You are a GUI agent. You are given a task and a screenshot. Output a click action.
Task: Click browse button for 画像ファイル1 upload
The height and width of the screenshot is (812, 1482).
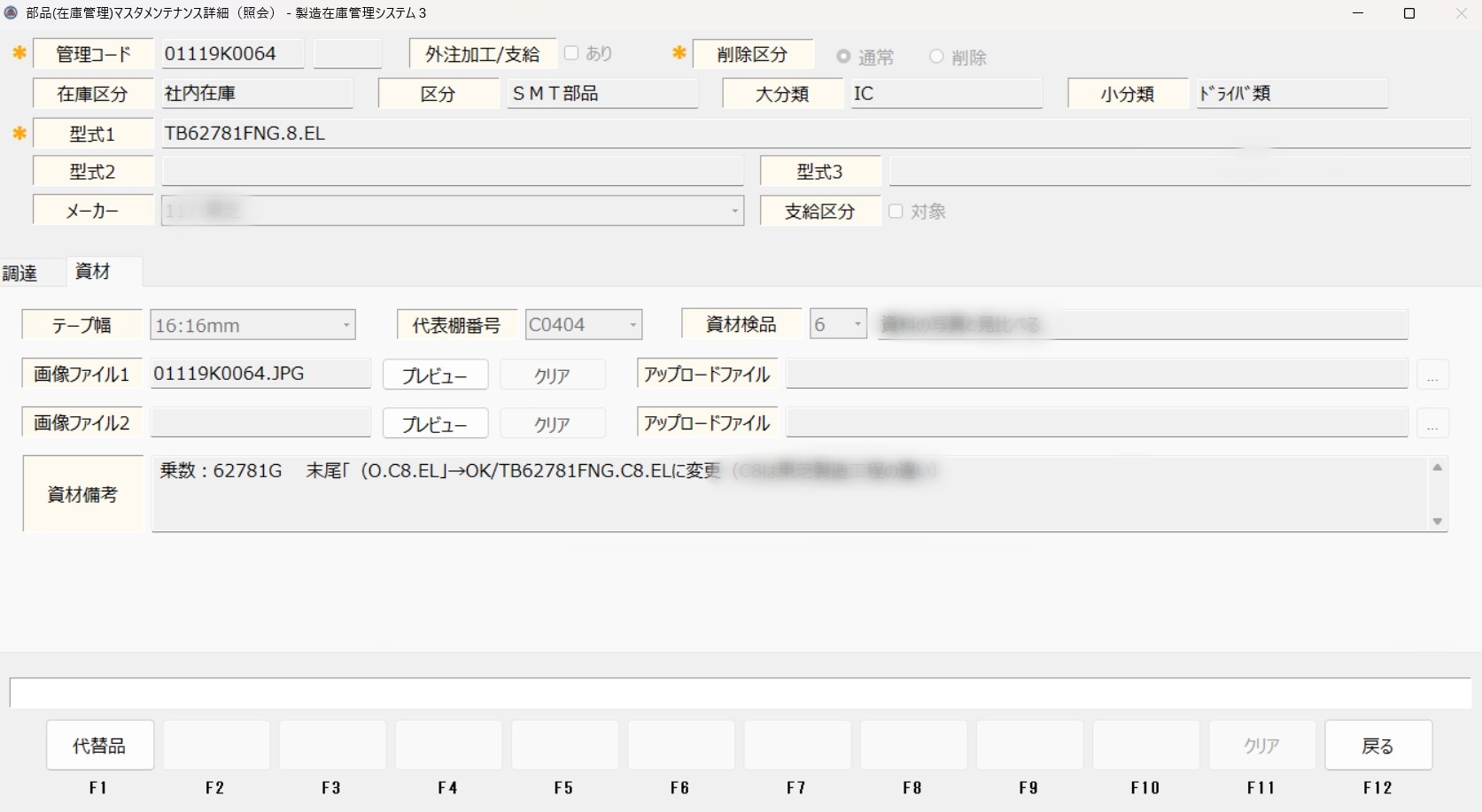coord(1432,375)
